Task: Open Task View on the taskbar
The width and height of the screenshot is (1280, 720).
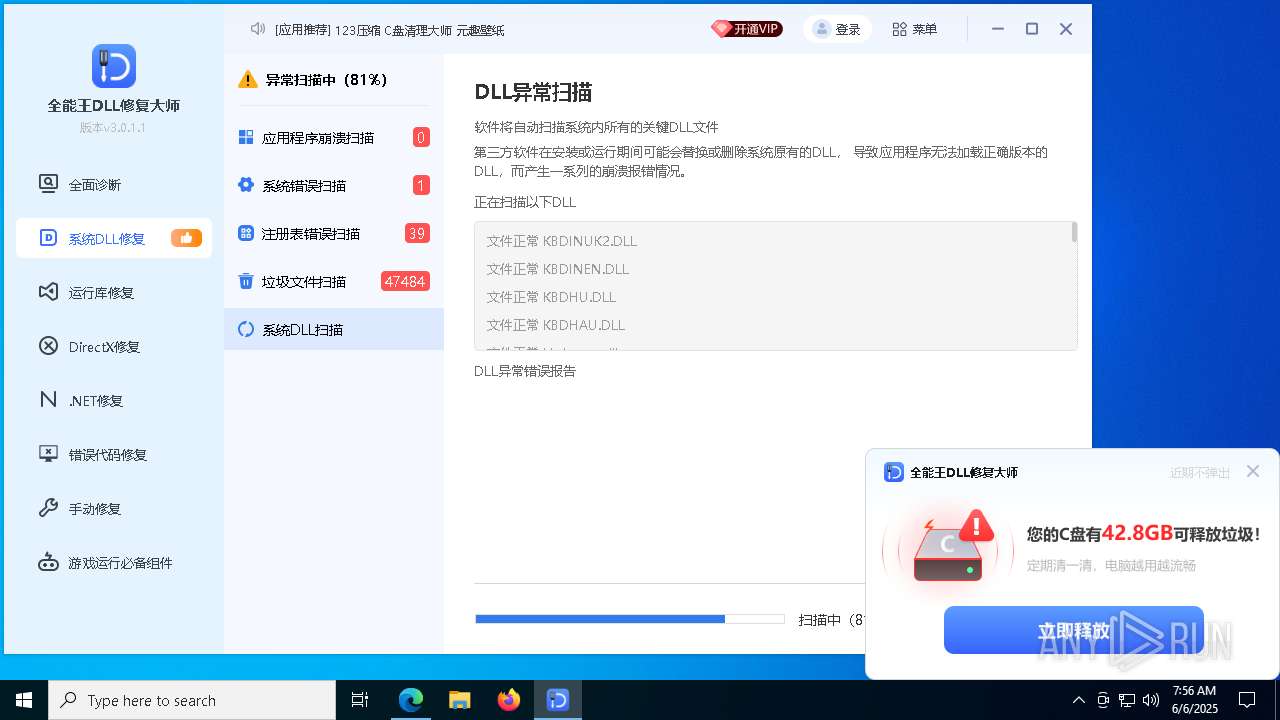Action: 360,700
